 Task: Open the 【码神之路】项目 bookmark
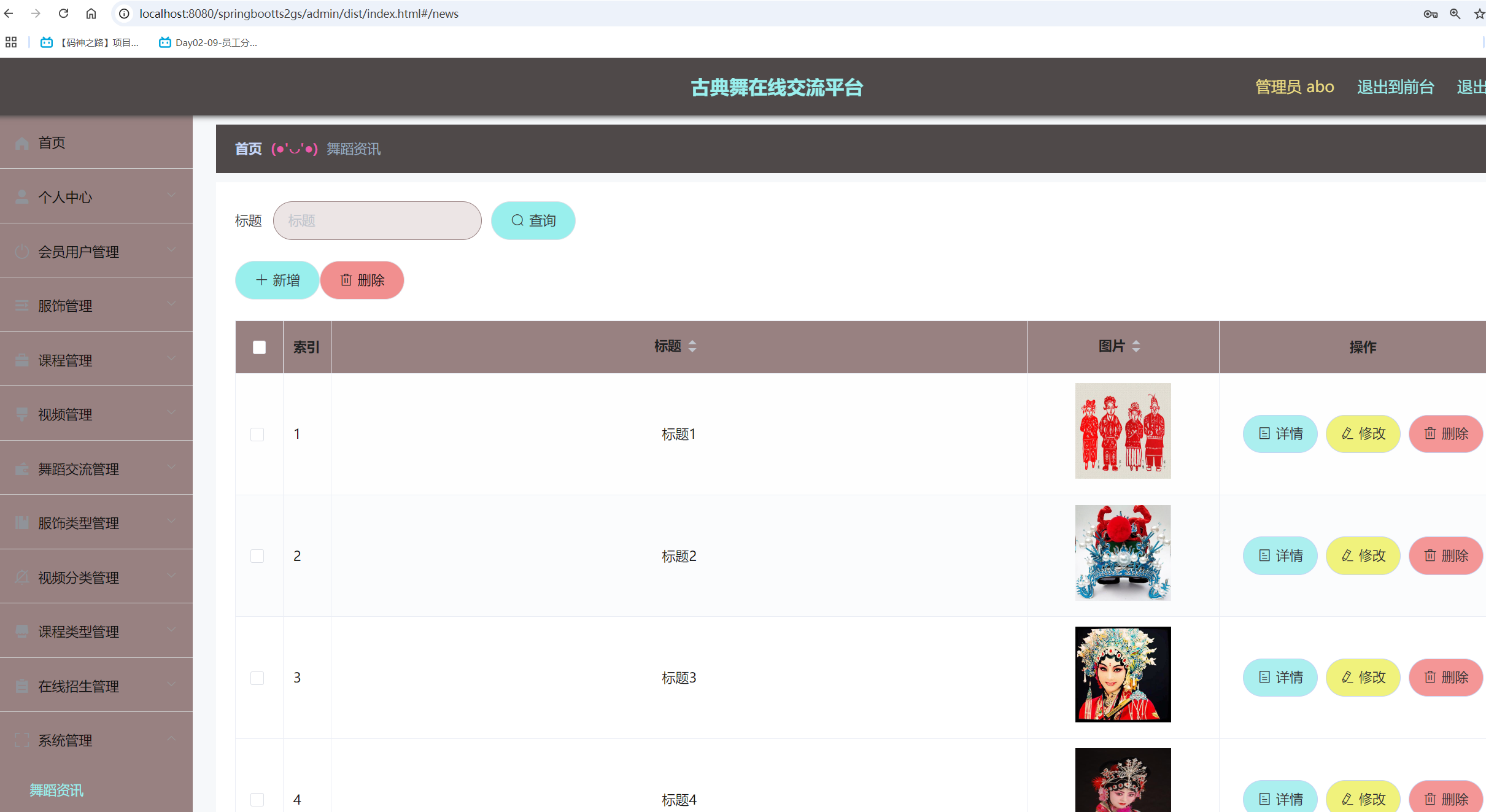(x=90, y=42)
